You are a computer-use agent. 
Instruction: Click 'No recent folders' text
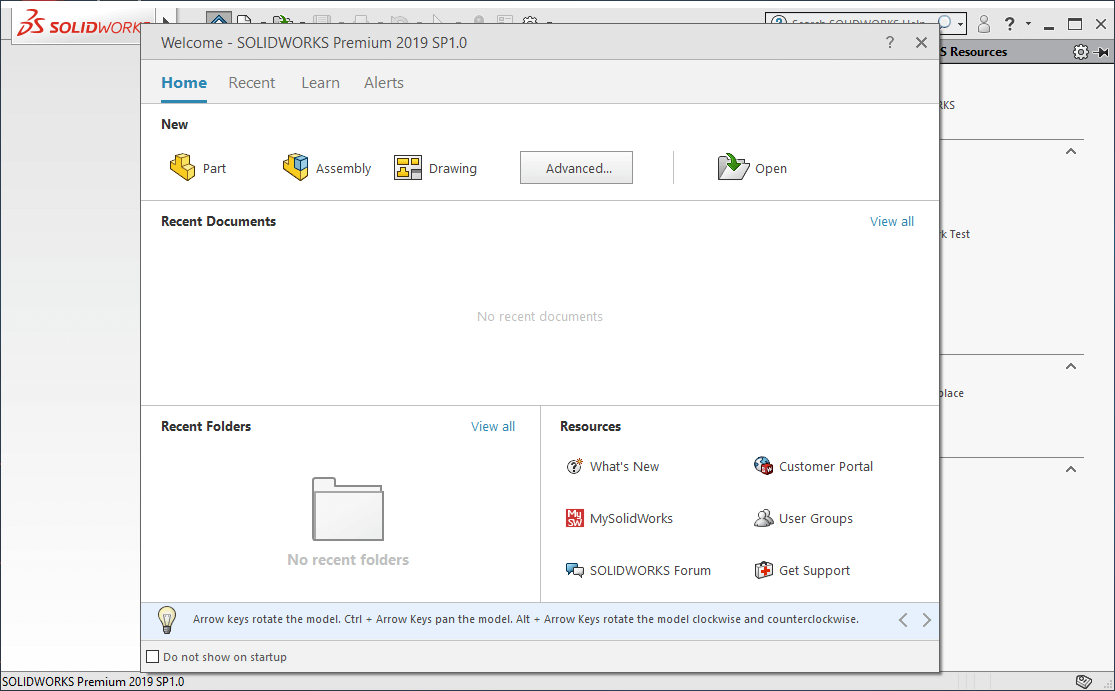point(348,559)
